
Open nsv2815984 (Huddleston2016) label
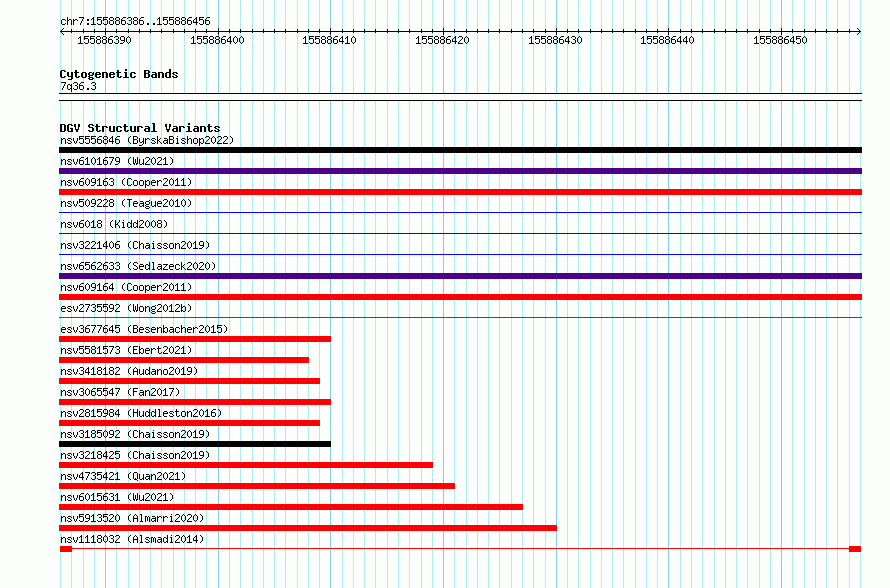pyautogui.click(x=141, y=413)
